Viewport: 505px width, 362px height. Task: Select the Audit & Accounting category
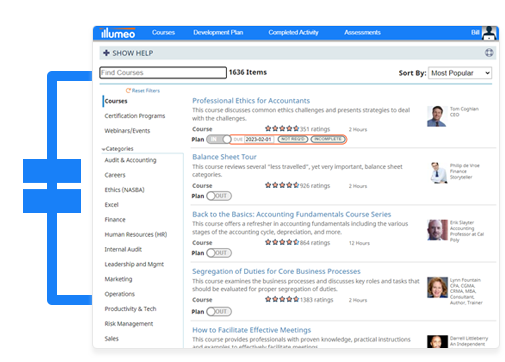130,160
